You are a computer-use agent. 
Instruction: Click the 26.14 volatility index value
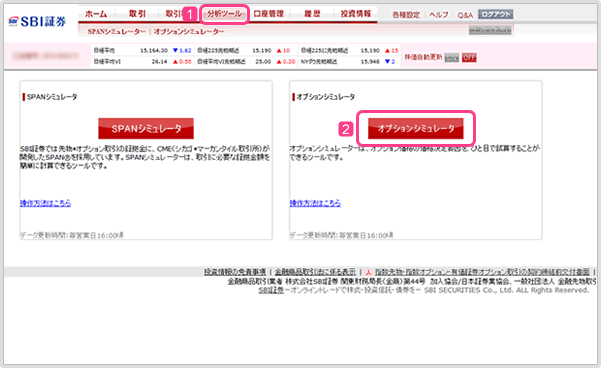[159, 62]
